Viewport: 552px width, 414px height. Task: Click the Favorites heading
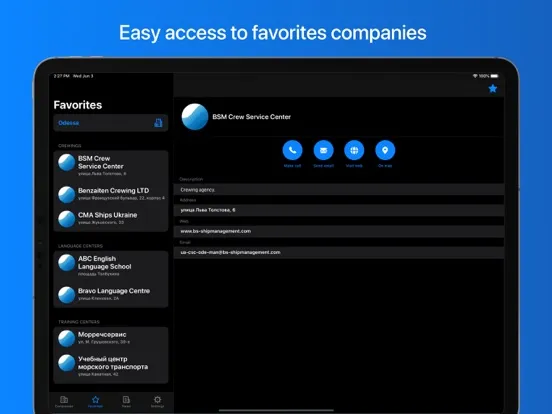coord(78,105)
